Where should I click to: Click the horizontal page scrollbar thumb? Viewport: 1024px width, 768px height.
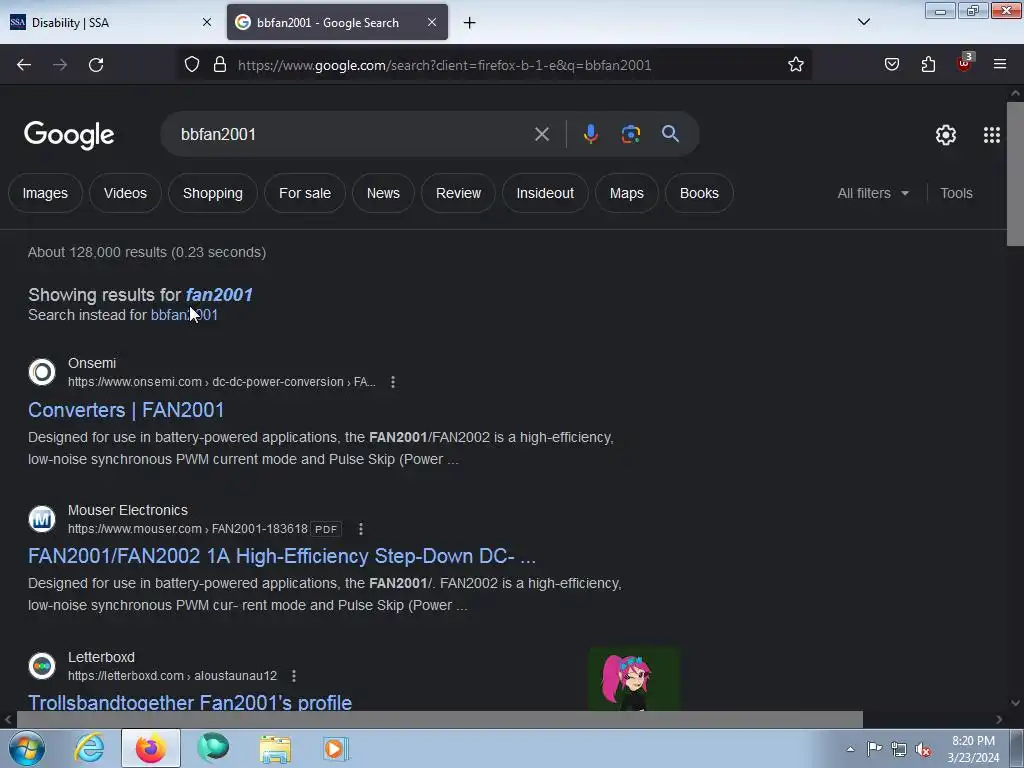(x=440, y=720)
